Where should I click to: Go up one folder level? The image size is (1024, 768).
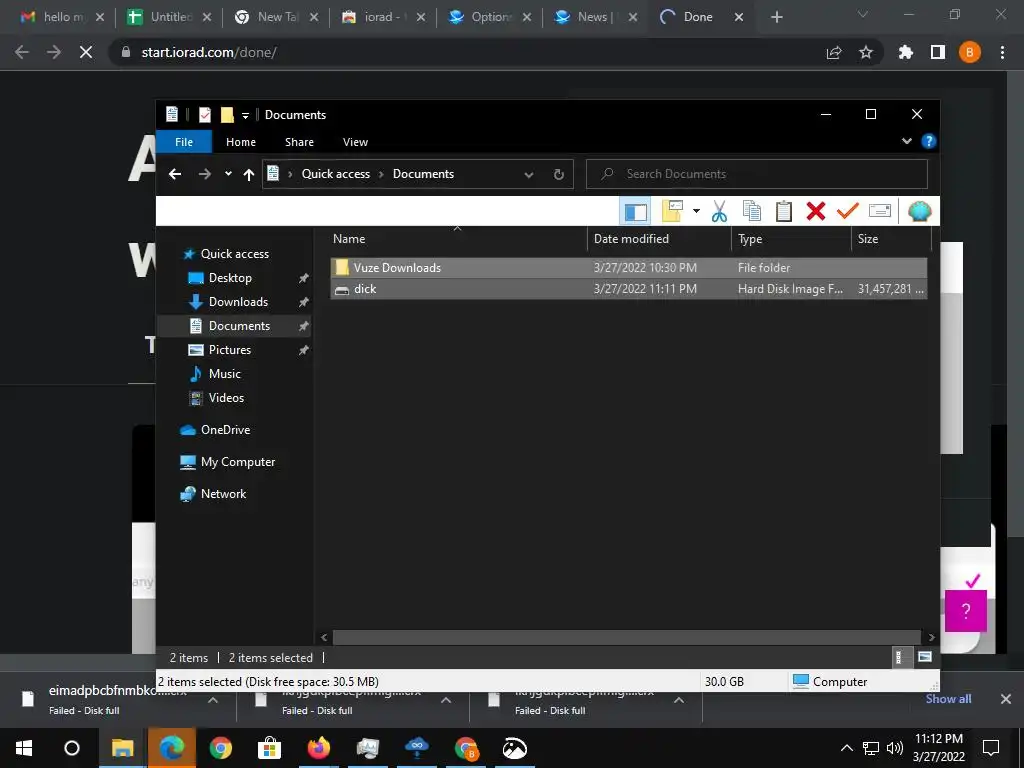[x=249, y=174]
